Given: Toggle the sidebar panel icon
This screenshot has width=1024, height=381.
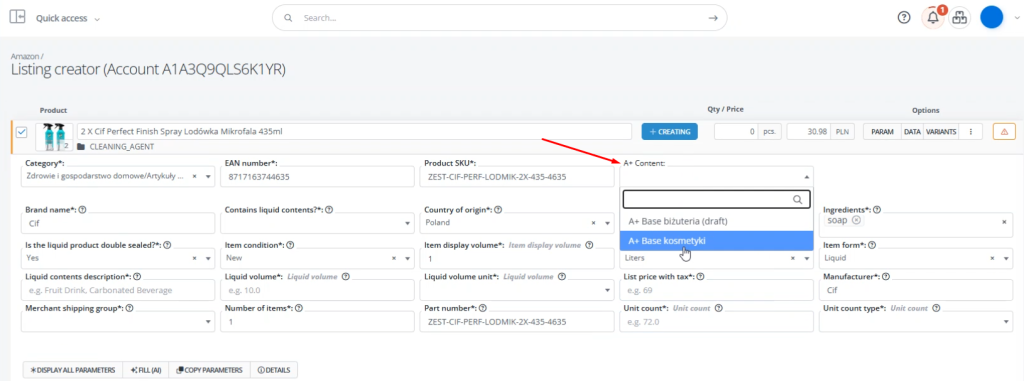Looking at the screenshot, I should click(18, 17).
